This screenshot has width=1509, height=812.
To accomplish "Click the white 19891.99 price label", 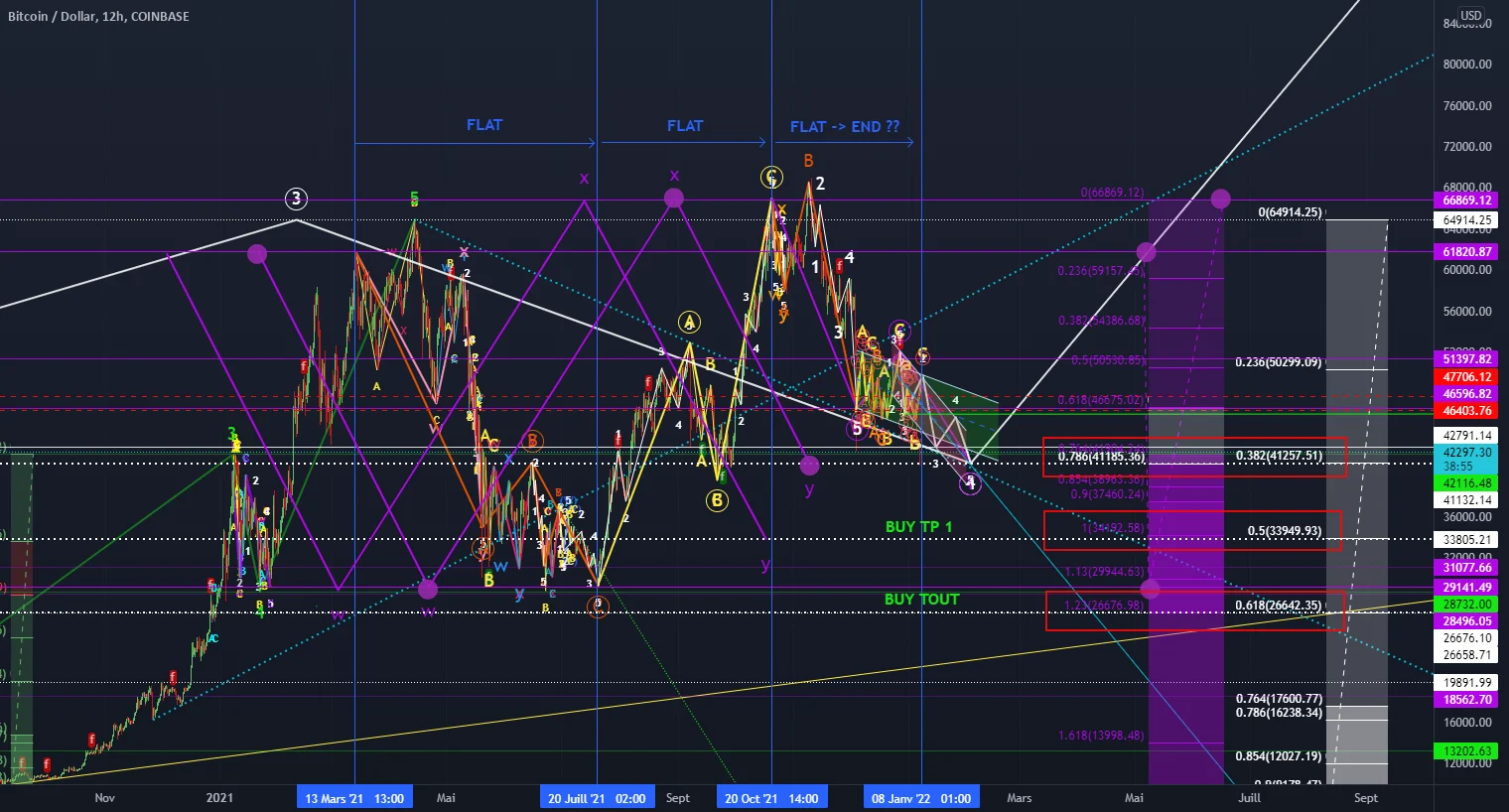I will pyautogui.click(x=1467, y=683).
